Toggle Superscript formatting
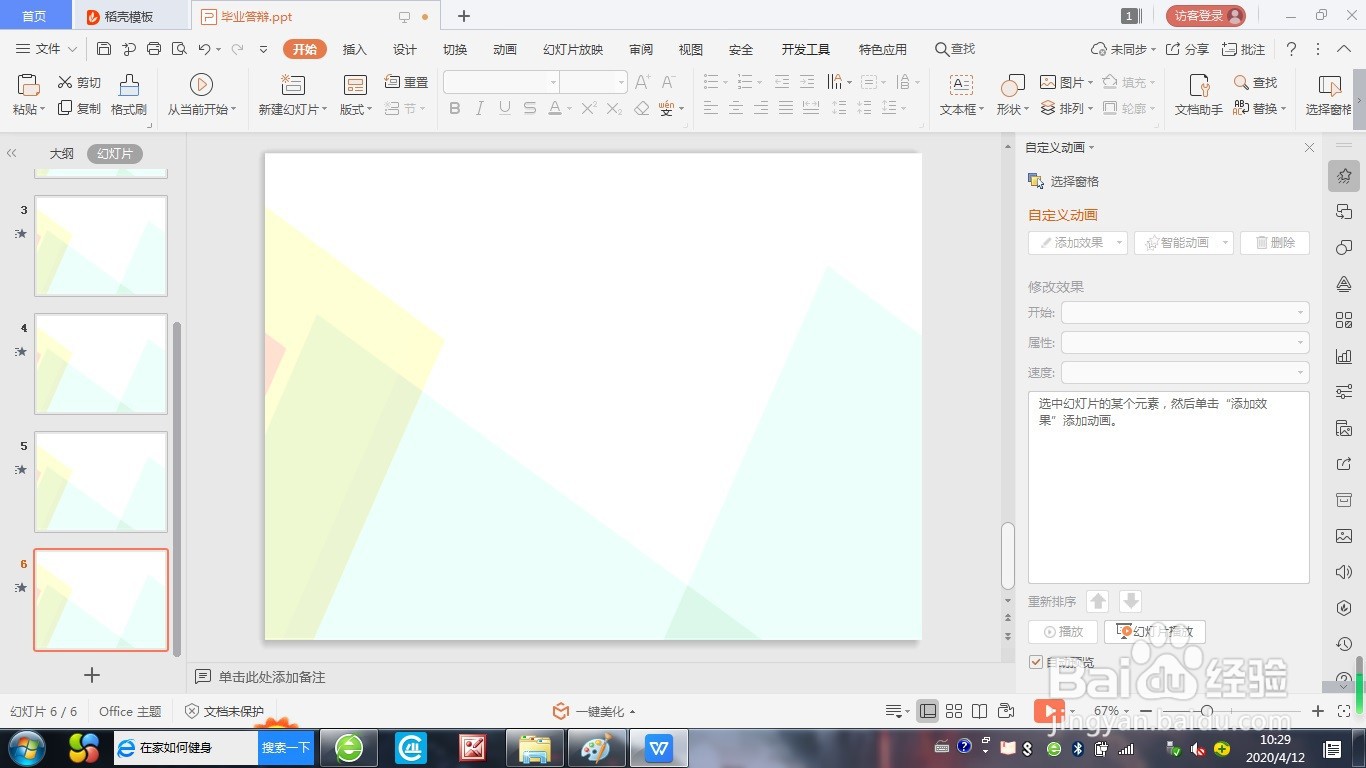The image size is (1366, 768). (x=589, y=108)
